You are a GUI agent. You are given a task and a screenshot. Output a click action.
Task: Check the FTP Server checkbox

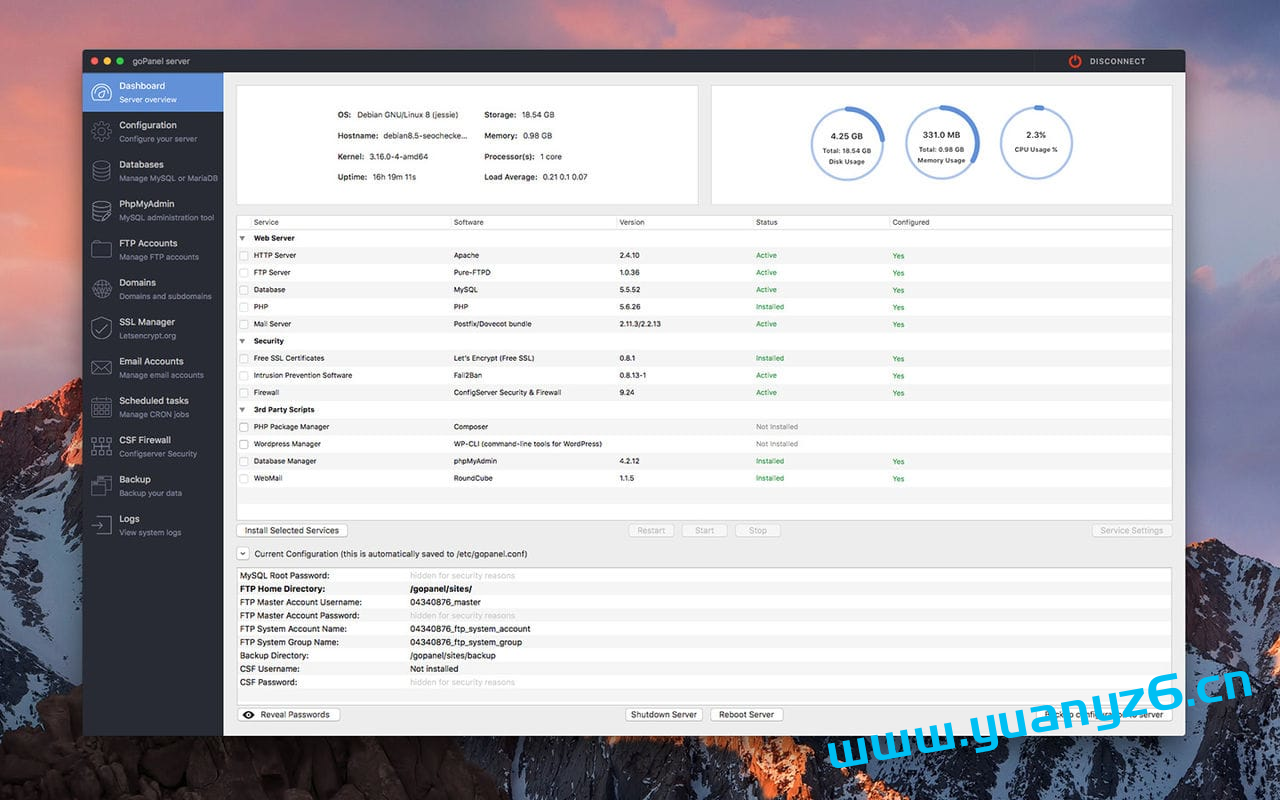tap(243, 273)
